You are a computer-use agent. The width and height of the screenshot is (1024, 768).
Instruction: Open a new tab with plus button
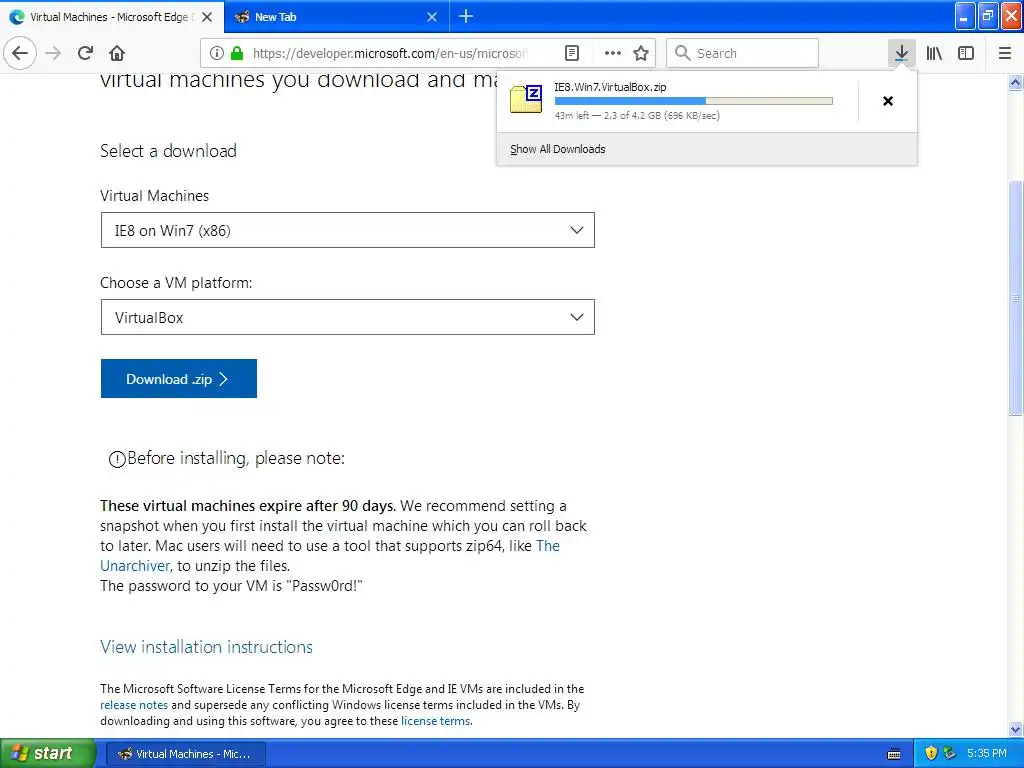[x=466, y=16]
